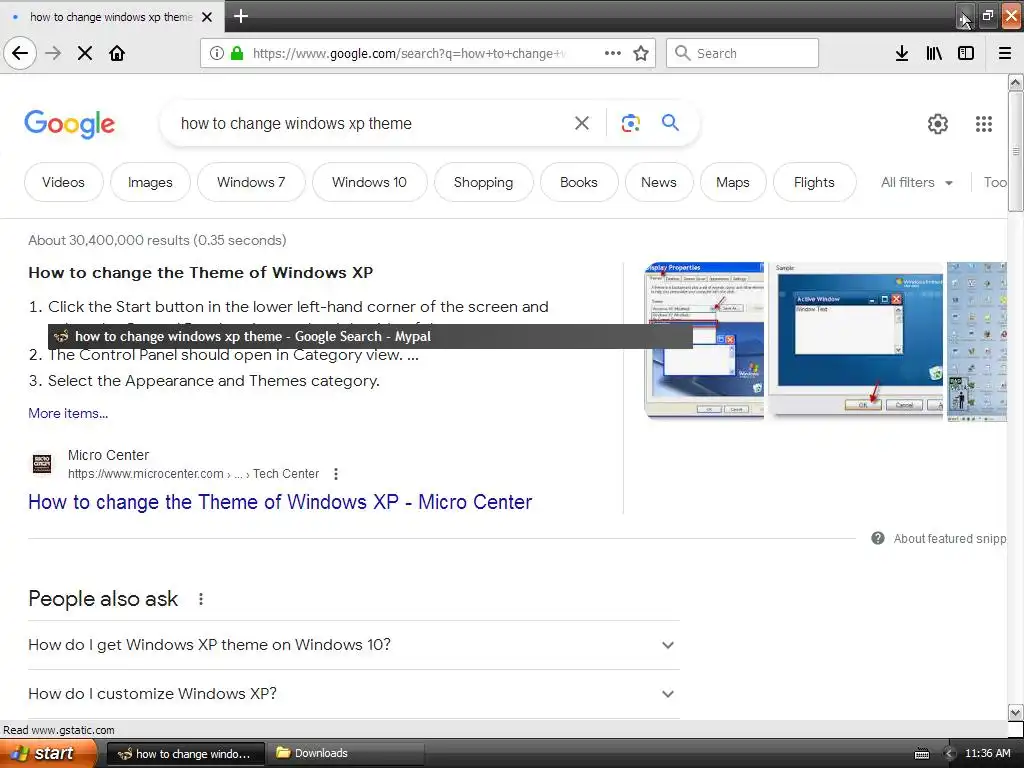
Task: Focus the address bar URL
Action: click(x=409, y=53)
